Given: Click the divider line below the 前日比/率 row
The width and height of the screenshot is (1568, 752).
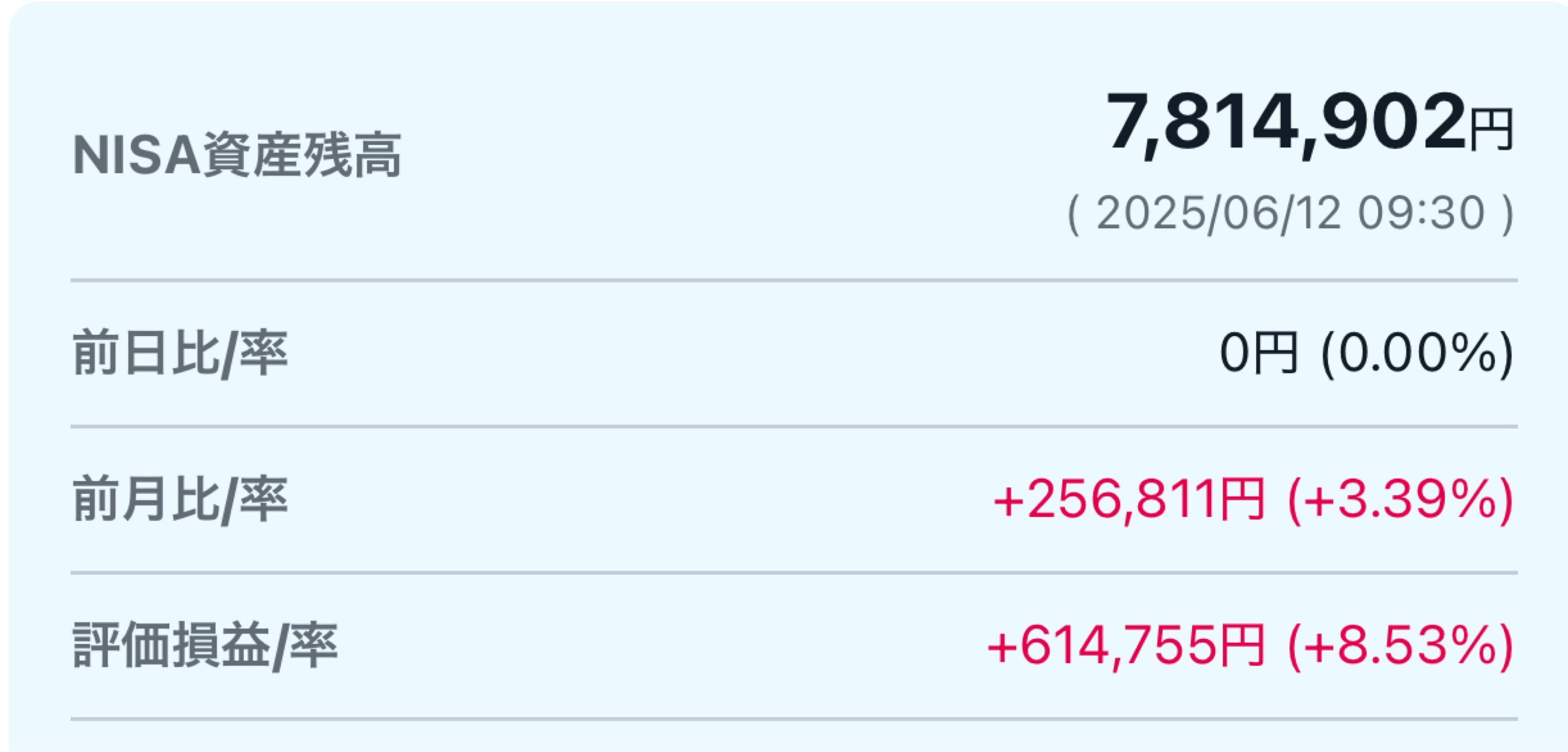Looking at the screenshot, I should tap(794, 426).
